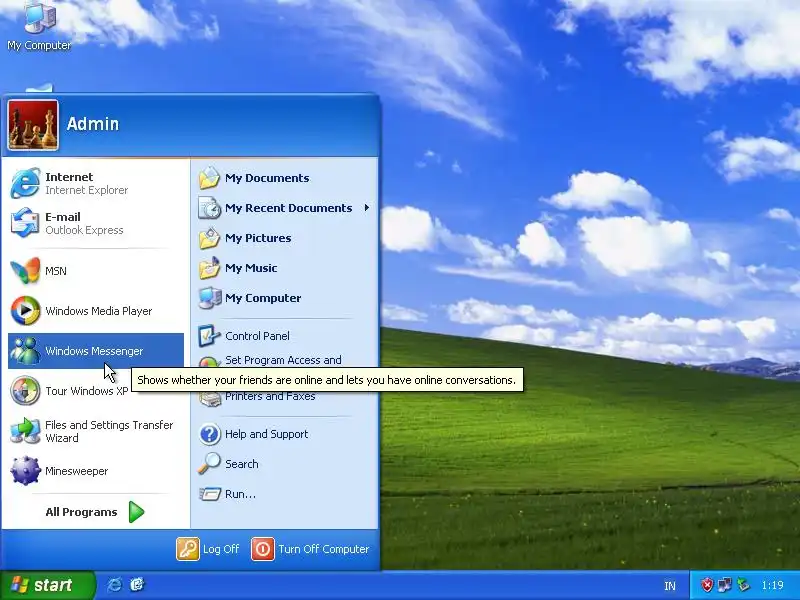The image size is (800, 600).
Task: Click the My Pictures folder icon
Action: pos(209,238)
